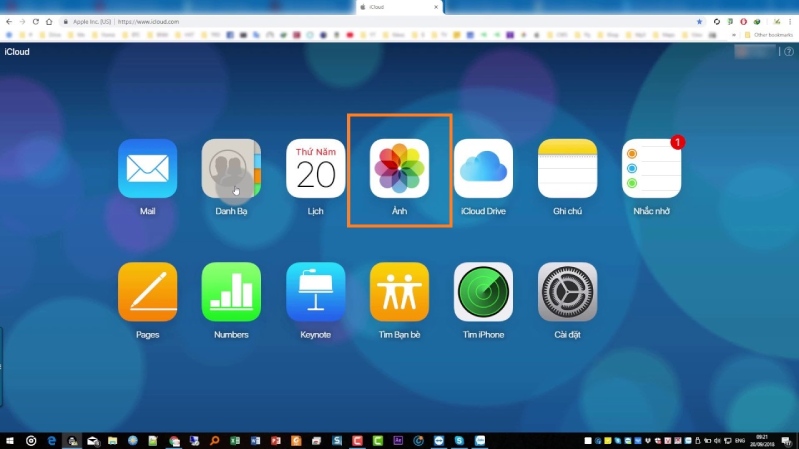Viewport: 799px width, 449px height.
Task: Bookmark this page with the star
Action: pyautogui.click(x=699, y=22)
